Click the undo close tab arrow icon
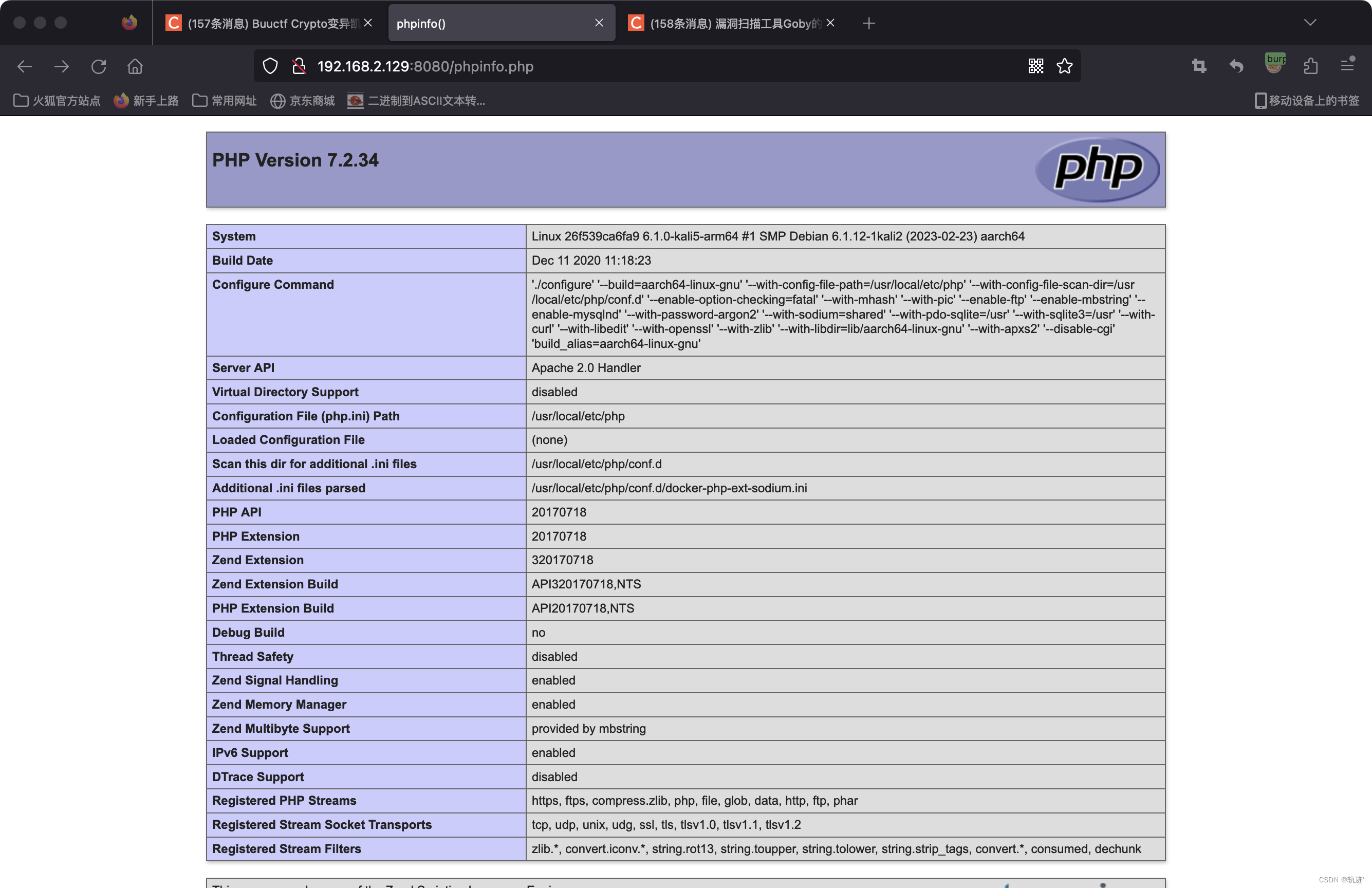The width and height of the screenshot is (1372, 888). [x=1236, y=66]
